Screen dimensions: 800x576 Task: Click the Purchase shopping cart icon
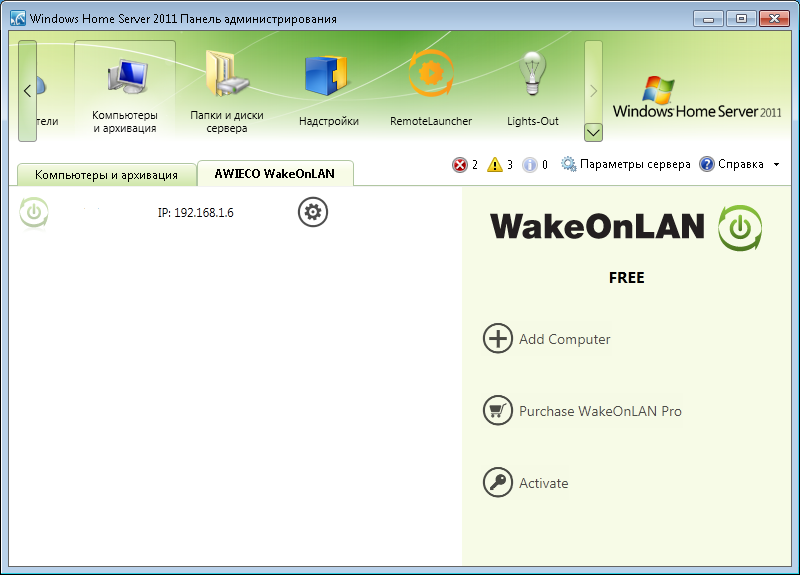tap(497, 410)
